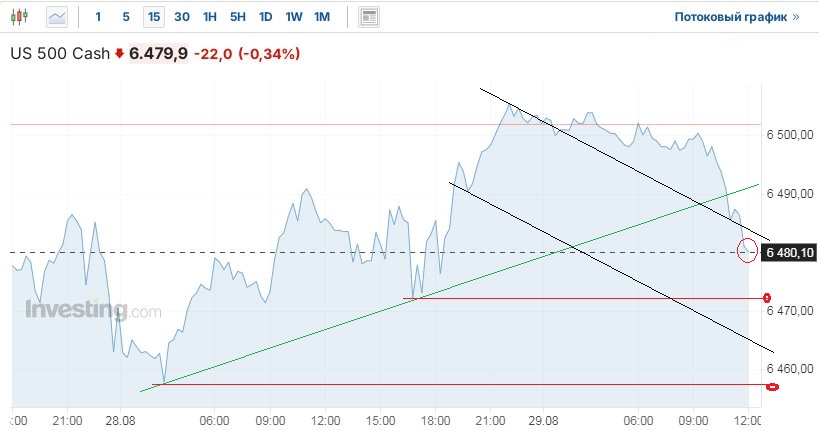Choose the 1D daily timeframe
The height and width of the screenshot is (431, 819).
point(265,17)
